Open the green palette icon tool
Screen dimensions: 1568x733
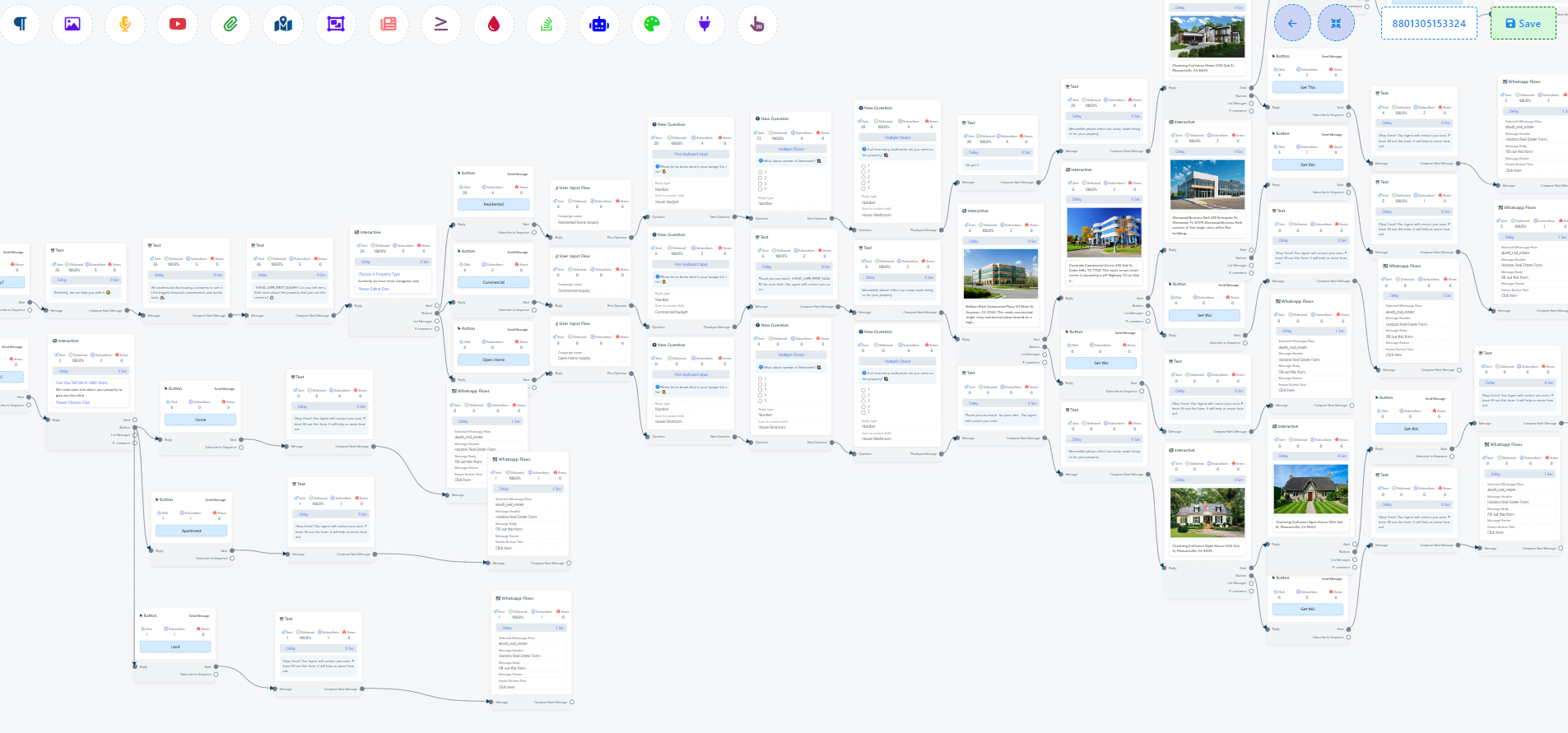coord(652,24)
